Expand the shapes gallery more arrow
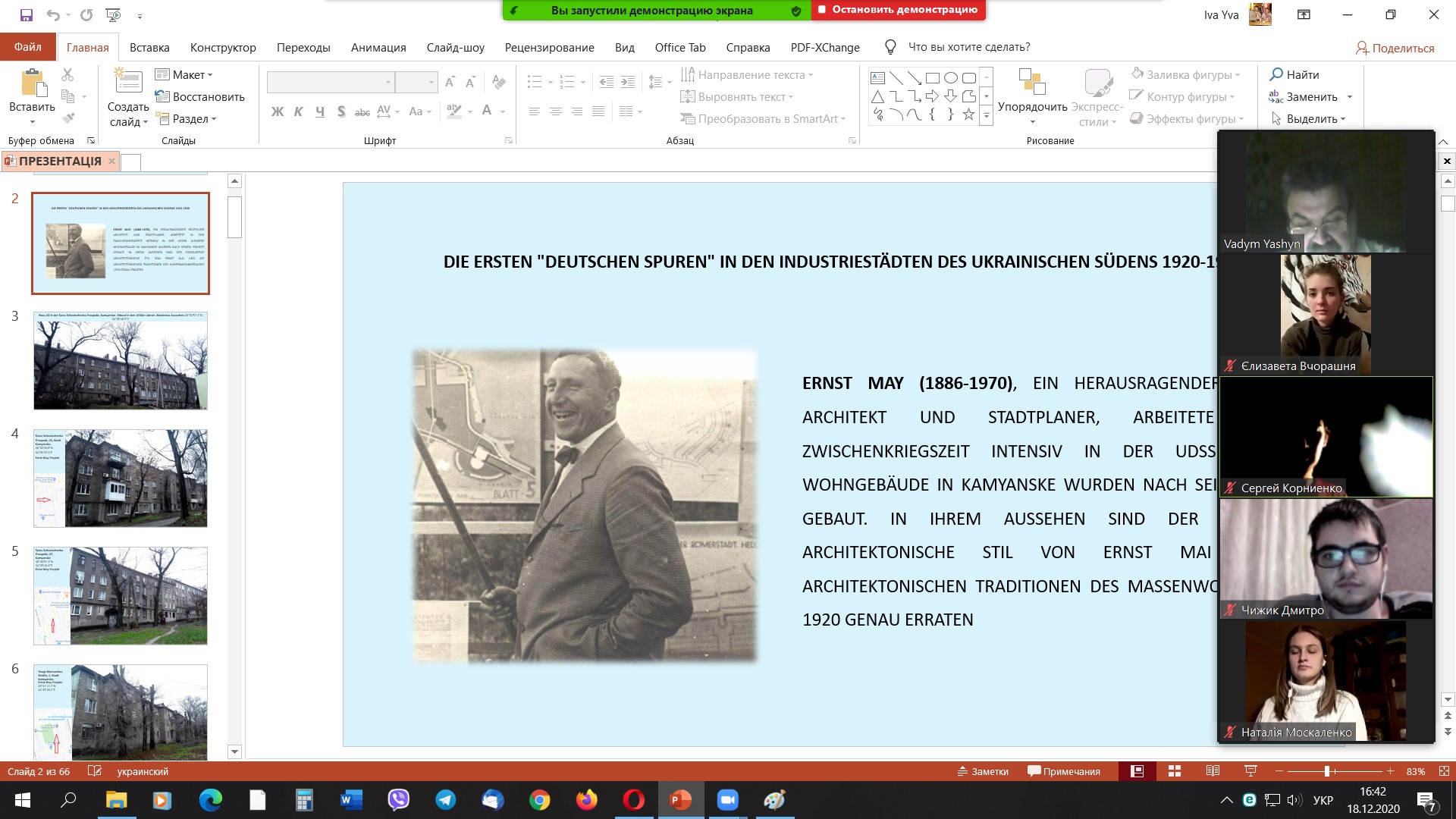1456x819 pixels. [x=987, y=116]
